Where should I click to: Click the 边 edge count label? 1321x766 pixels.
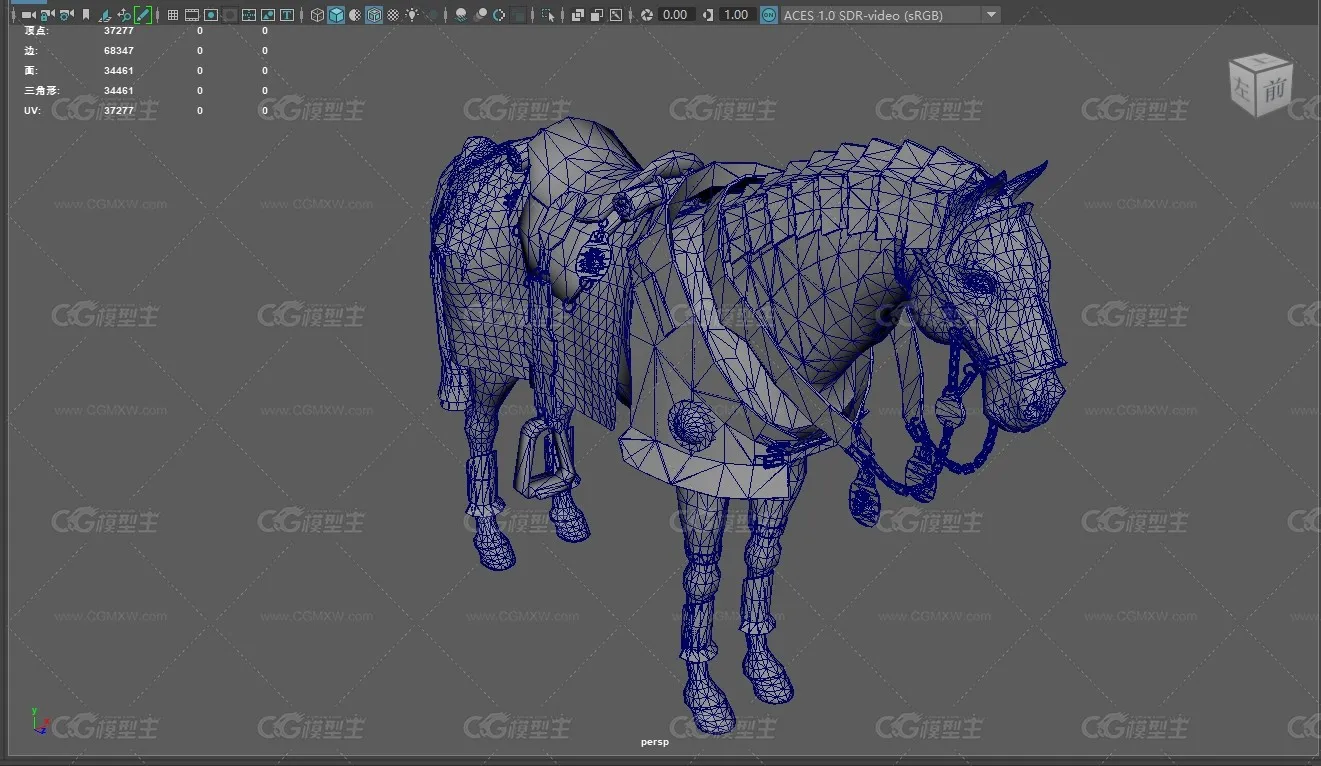point(30,51)
